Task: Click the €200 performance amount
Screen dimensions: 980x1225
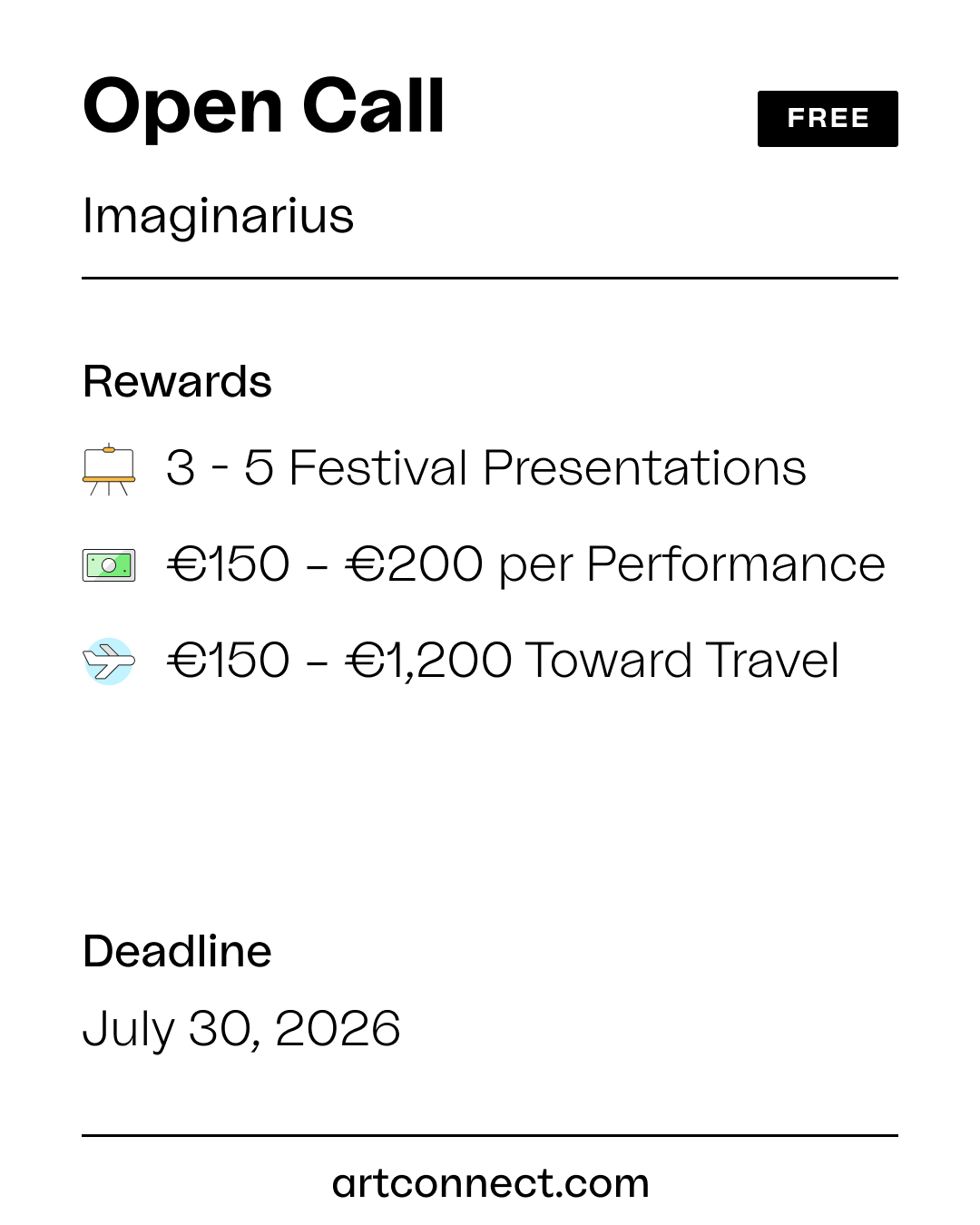Action: tap(414, 564)
